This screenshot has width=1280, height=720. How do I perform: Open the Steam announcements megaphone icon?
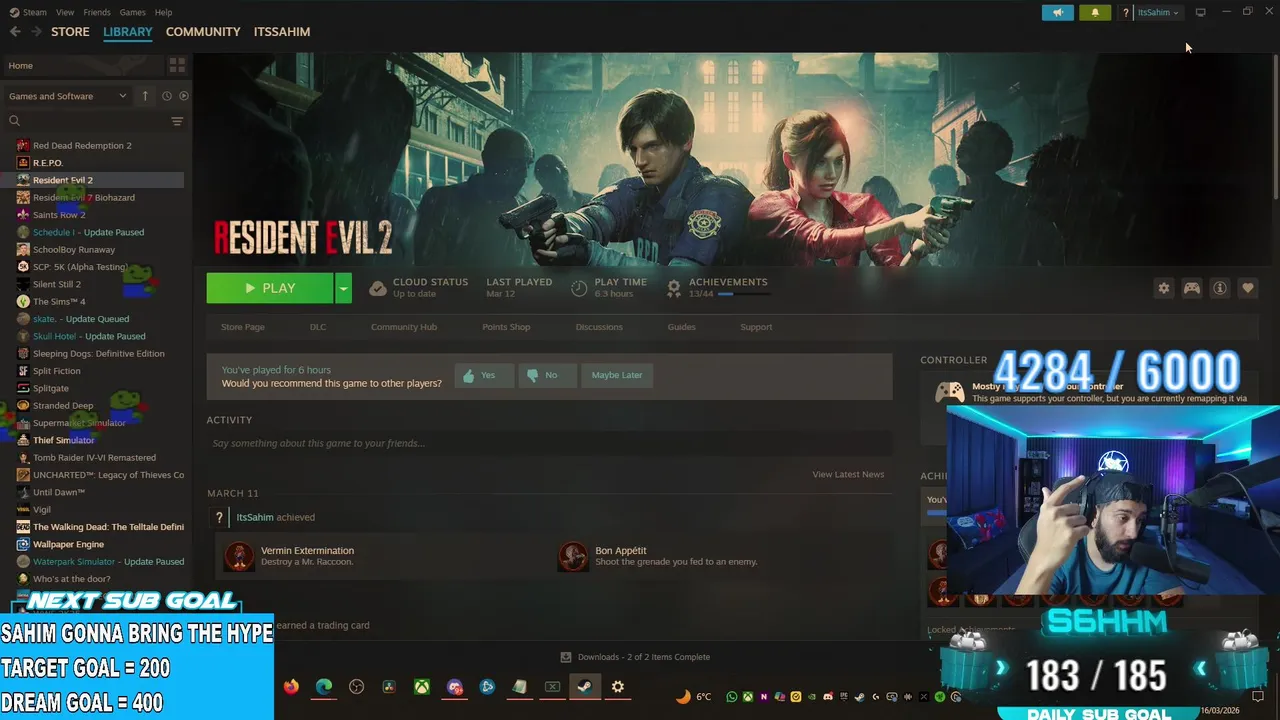tap(1057, 12)
